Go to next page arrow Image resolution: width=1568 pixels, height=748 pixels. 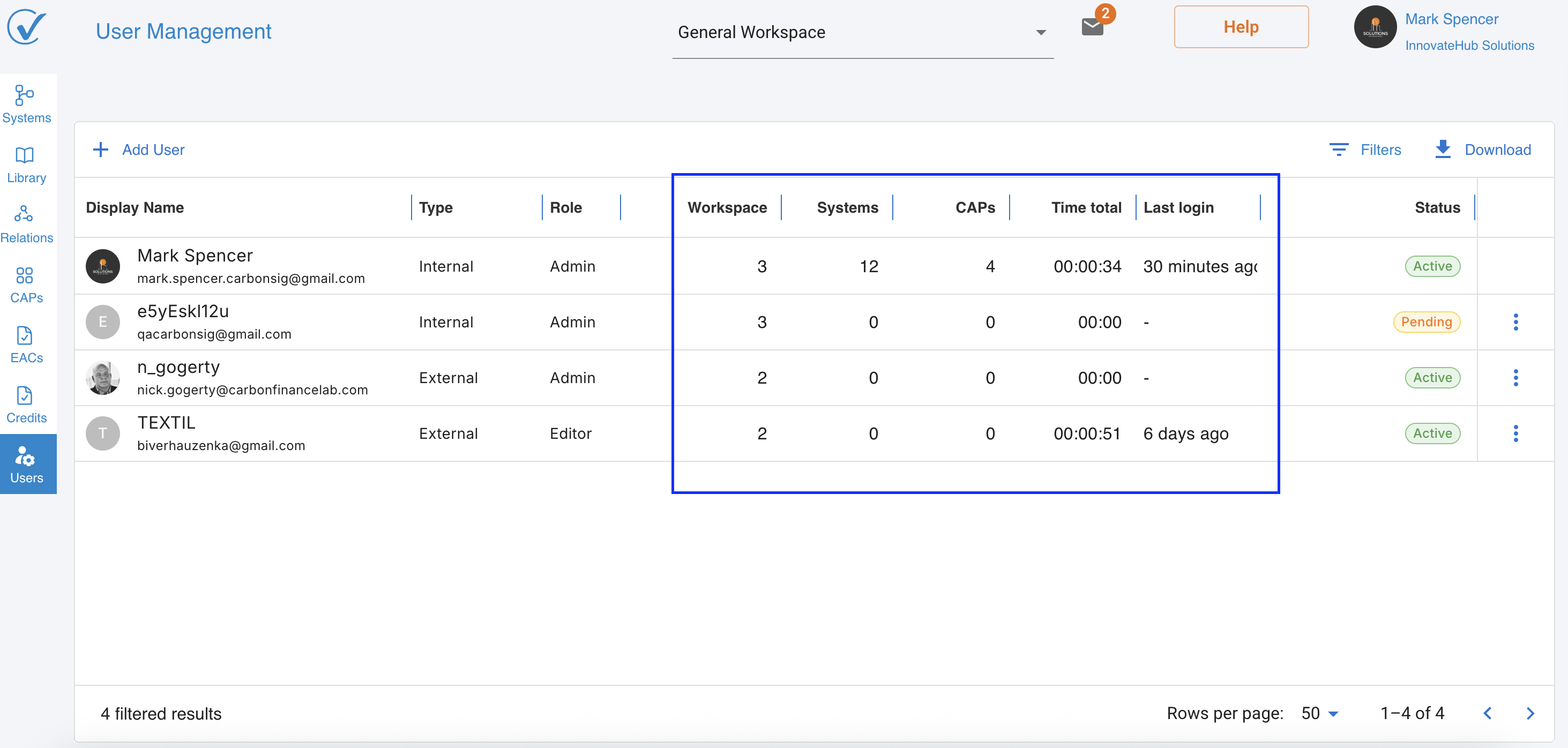(1529, 713)
